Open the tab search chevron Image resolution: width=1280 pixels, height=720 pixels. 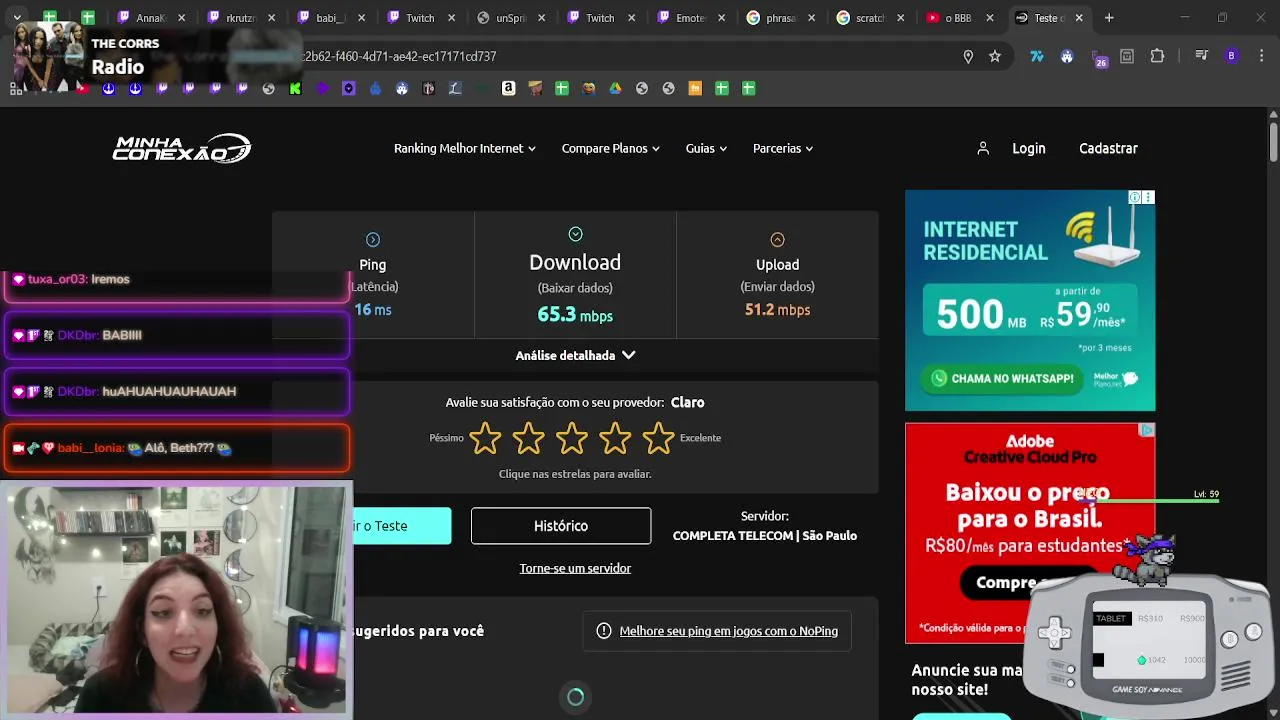coord(17,18)
